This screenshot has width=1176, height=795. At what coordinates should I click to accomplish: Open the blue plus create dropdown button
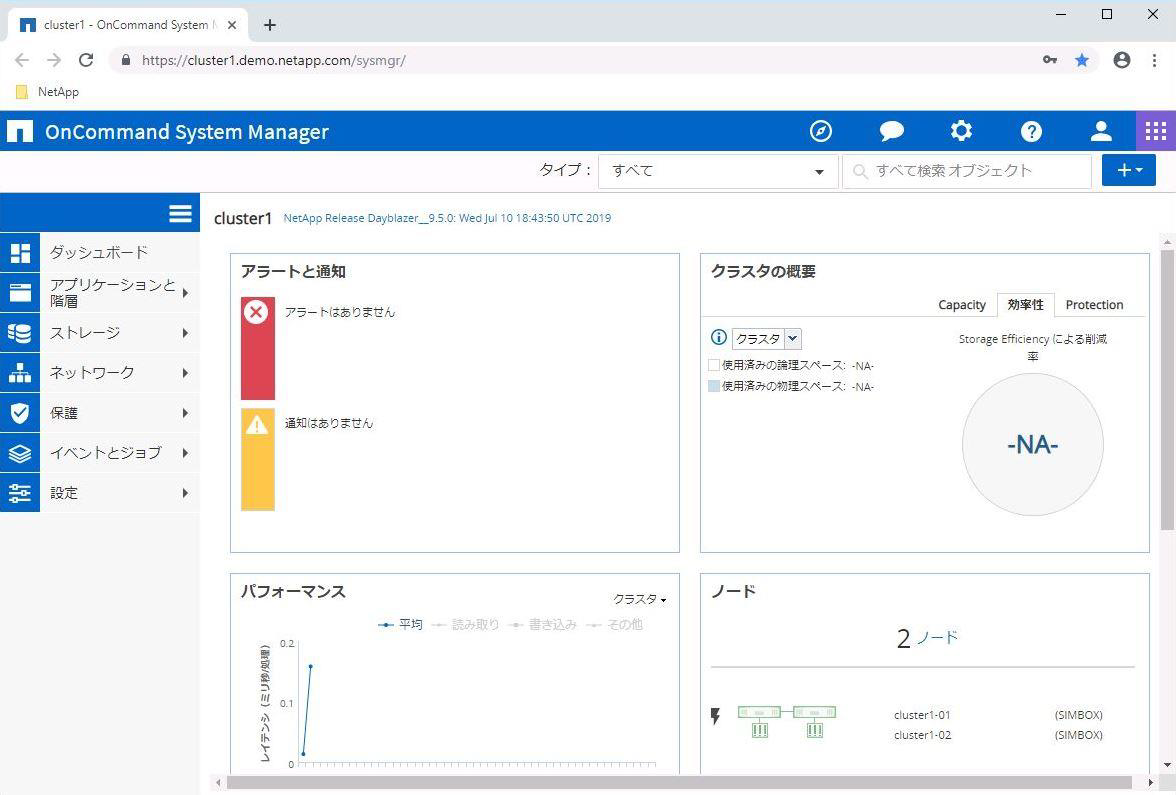point(1129,170)
